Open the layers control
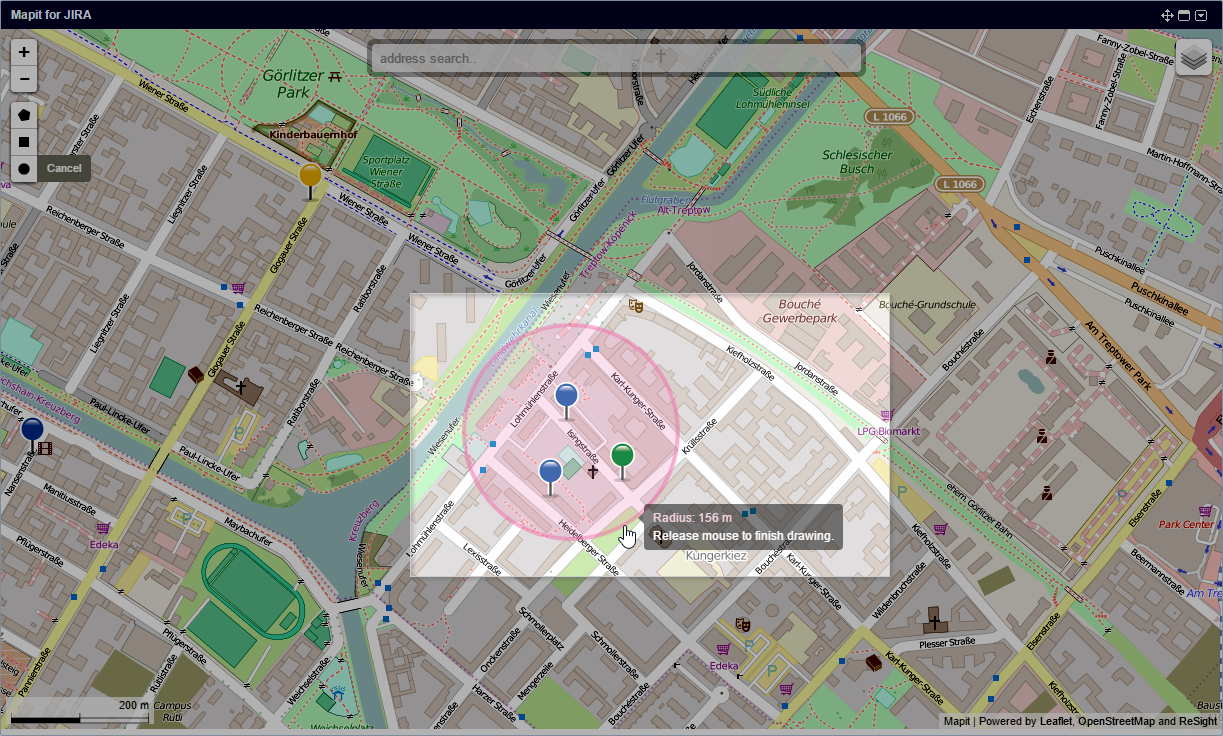The image size is (1223, 736). click(1192, 57)
